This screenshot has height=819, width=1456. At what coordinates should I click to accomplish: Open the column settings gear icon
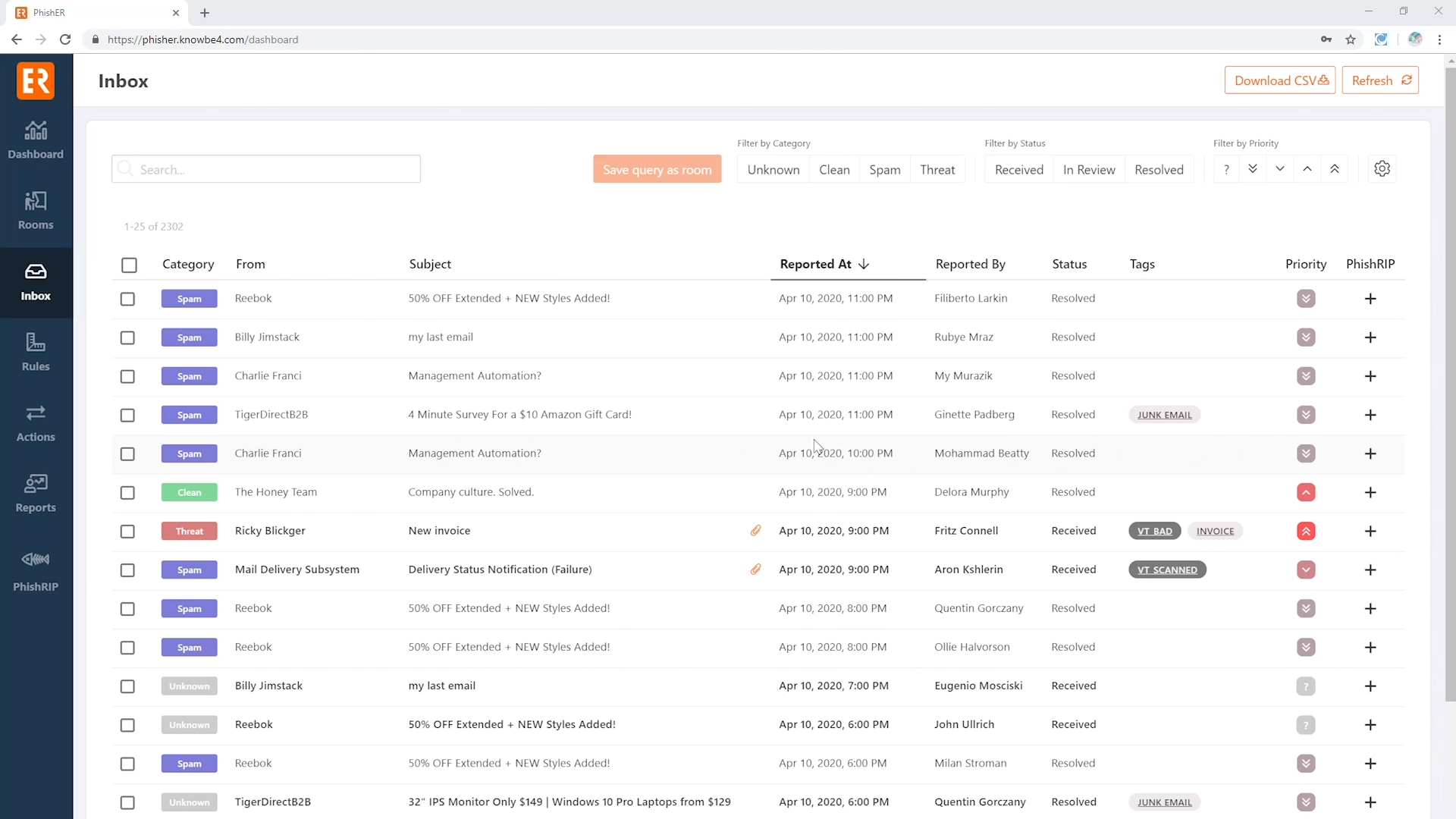[x=1382, y=168]
